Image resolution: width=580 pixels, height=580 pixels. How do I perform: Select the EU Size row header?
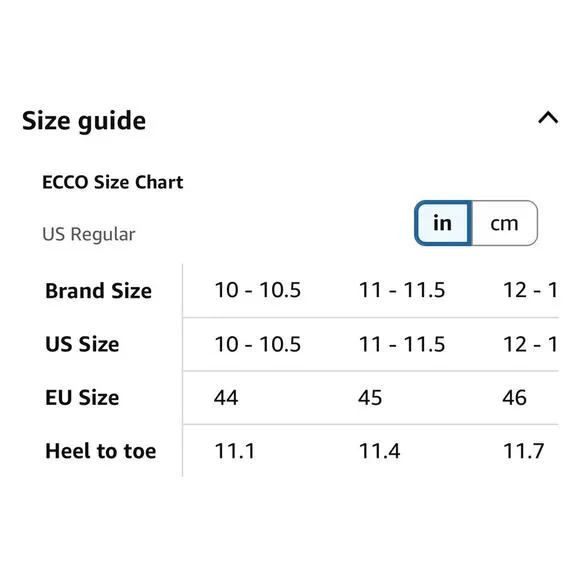82,398
